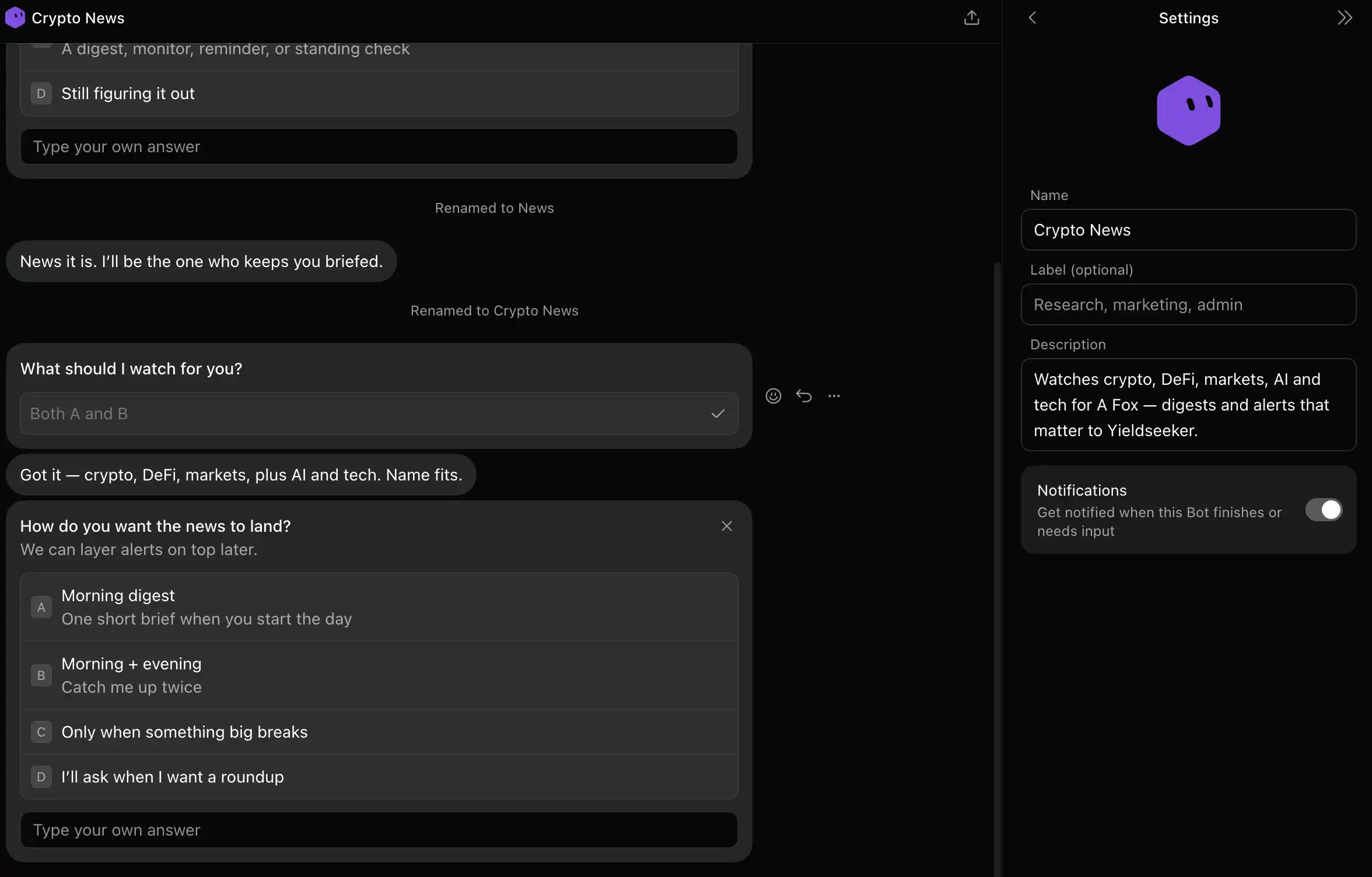Click the Both A and B answered field
Screen dimensions: 1372x877
coord(379,413)
